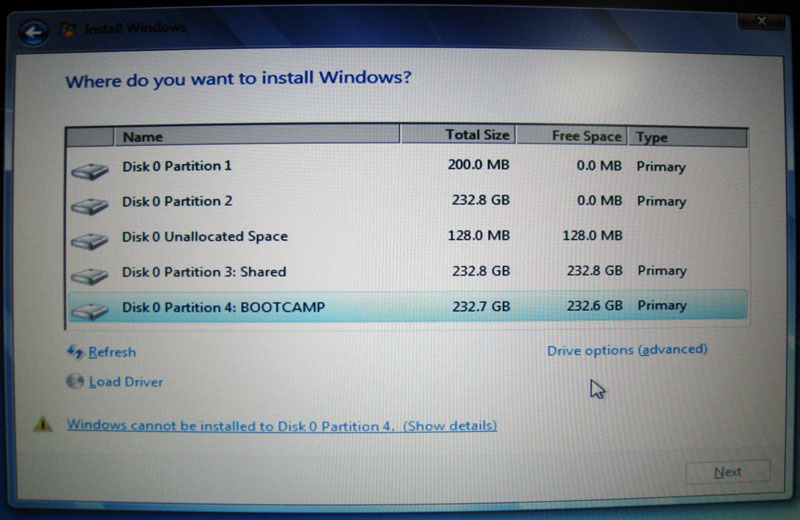Click drive icon for Partition 3: Shared
This screenshot has height=520, width=800.
90,276
